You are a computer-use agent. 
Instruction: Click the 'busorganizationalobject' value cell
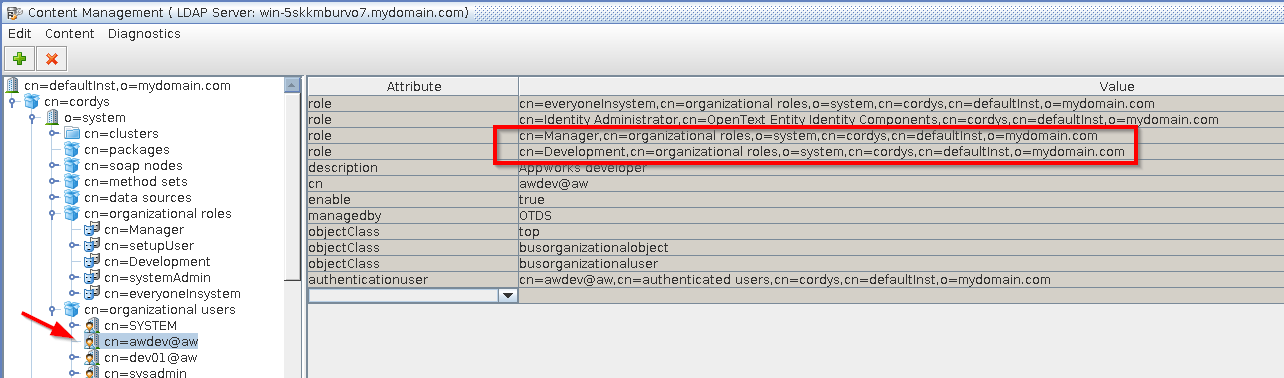coord(901,248)
